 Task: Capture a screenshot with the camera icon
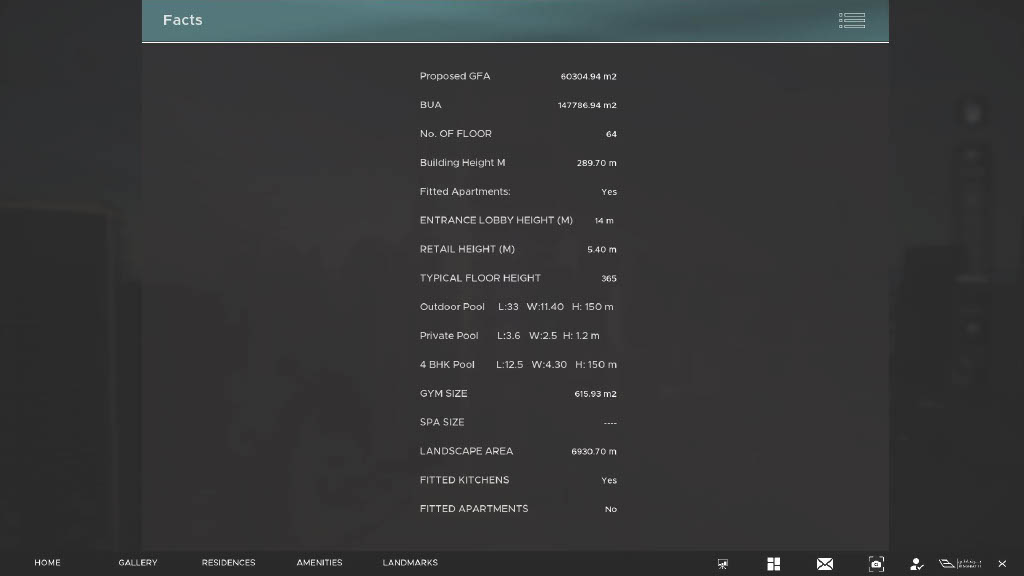[x=876, y=564]
